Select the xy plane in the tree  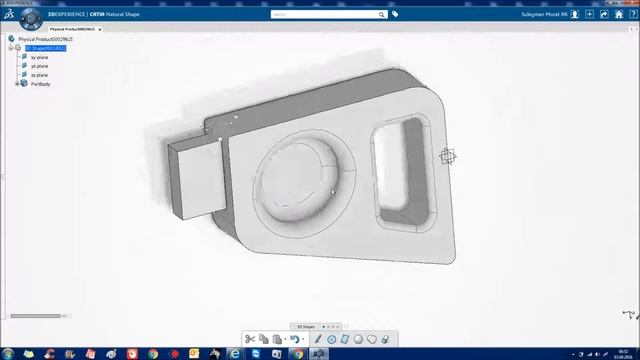39,58
